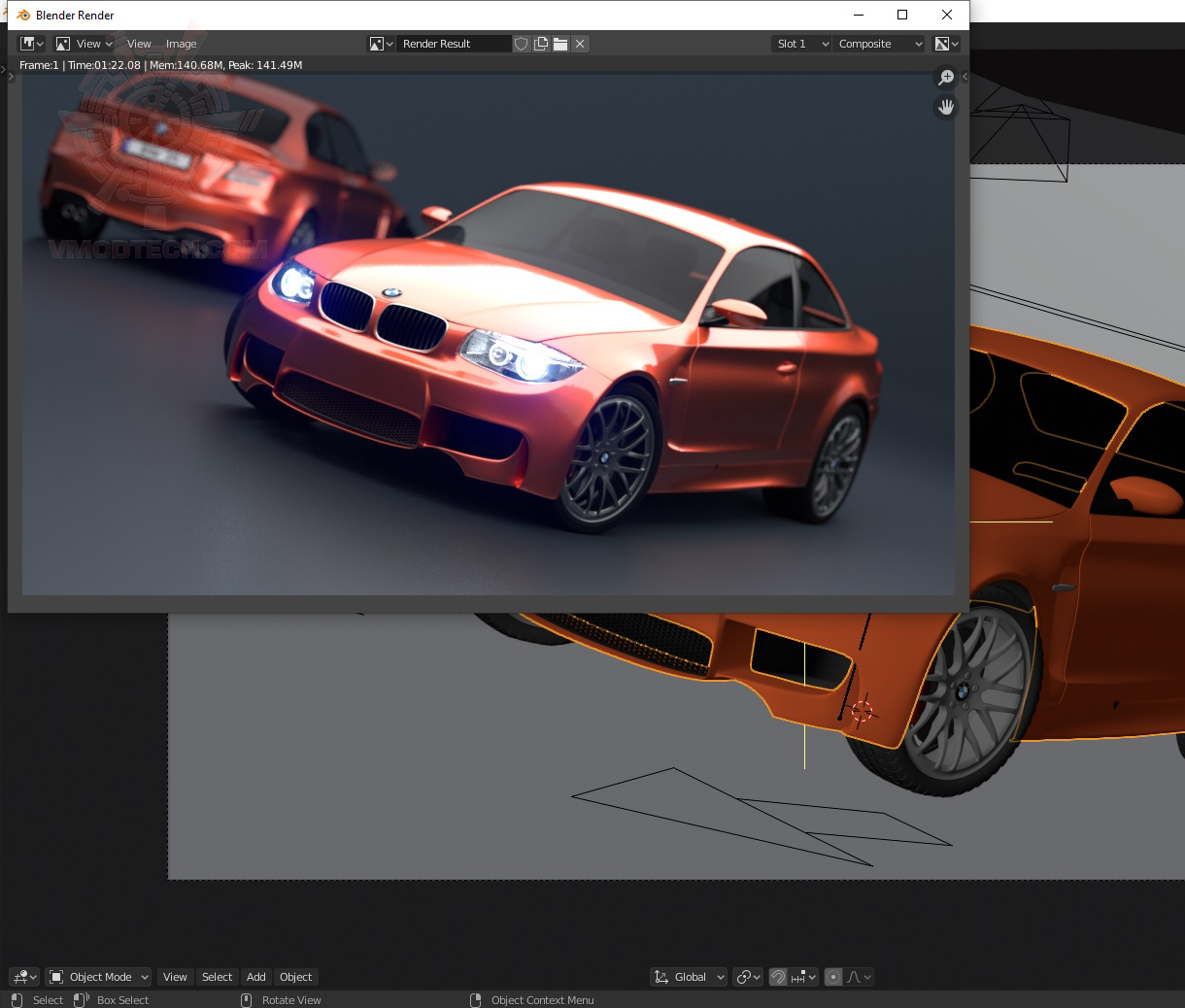Open image via the folder icon

pos(560,44)
